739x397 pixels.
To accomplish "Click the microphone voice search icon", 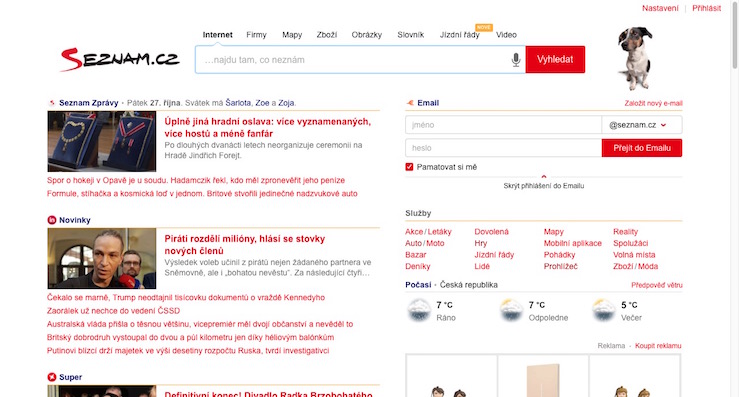I will pyautogui.click(x=516, y=60).
